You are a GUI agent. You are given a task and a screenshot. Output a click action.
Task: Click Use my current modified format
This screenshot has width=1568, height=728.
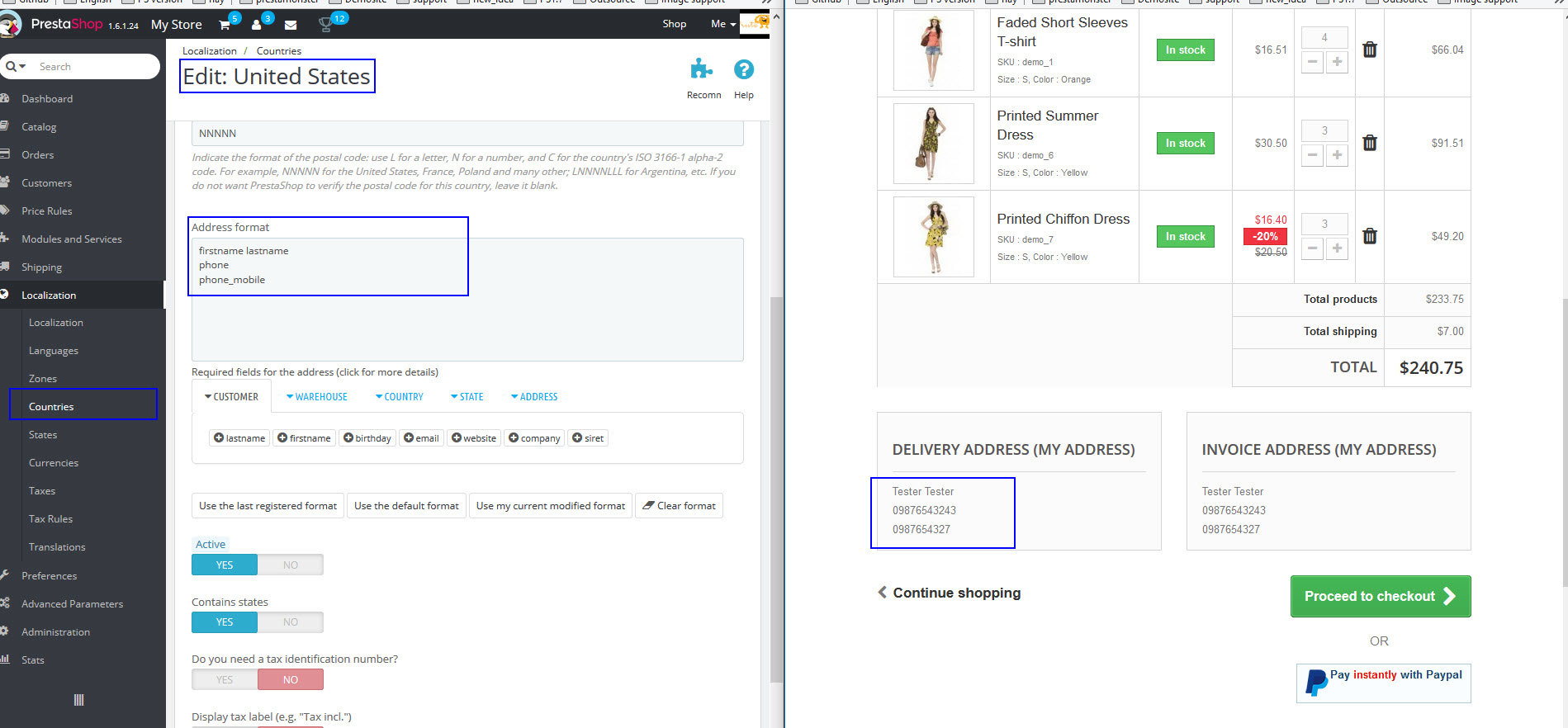point(551,505)
